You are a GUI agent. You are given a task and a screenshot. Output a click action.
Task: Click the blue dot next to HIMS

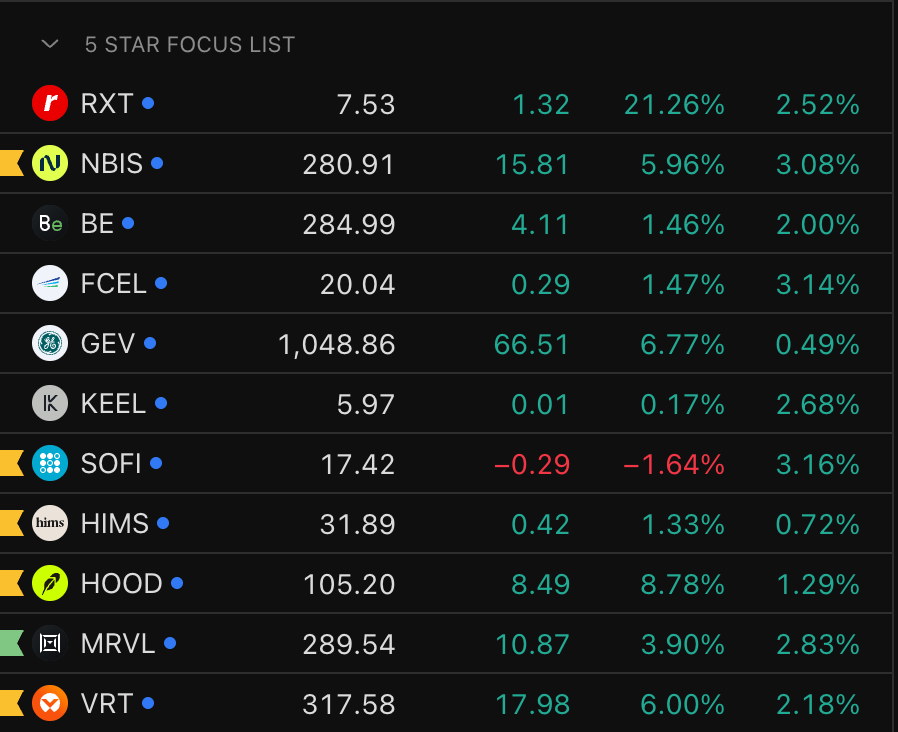tap(163, 523)
